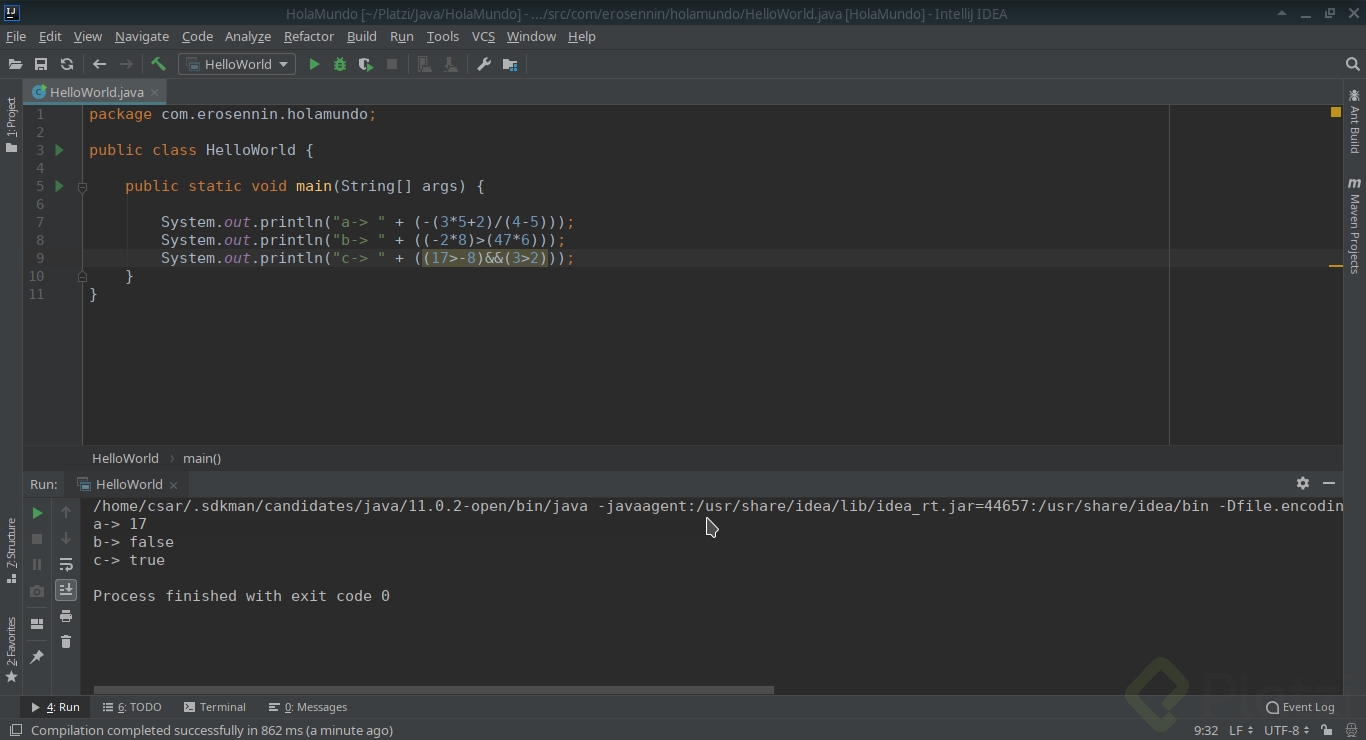This screenshot has height=740, width=1366.
Task: Click the console horizontal scrollbar
Action: (433, 690)
